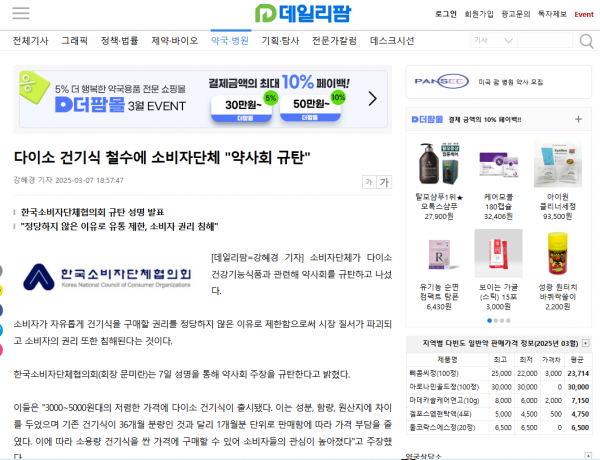Decrease article font size (small 가)

coord(369,182)
